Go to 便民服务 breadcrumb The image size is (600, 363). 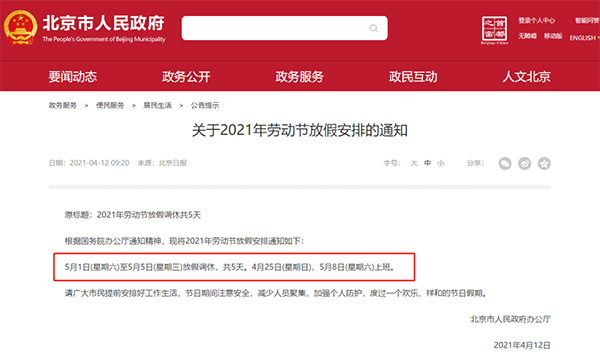click(110, 105)
